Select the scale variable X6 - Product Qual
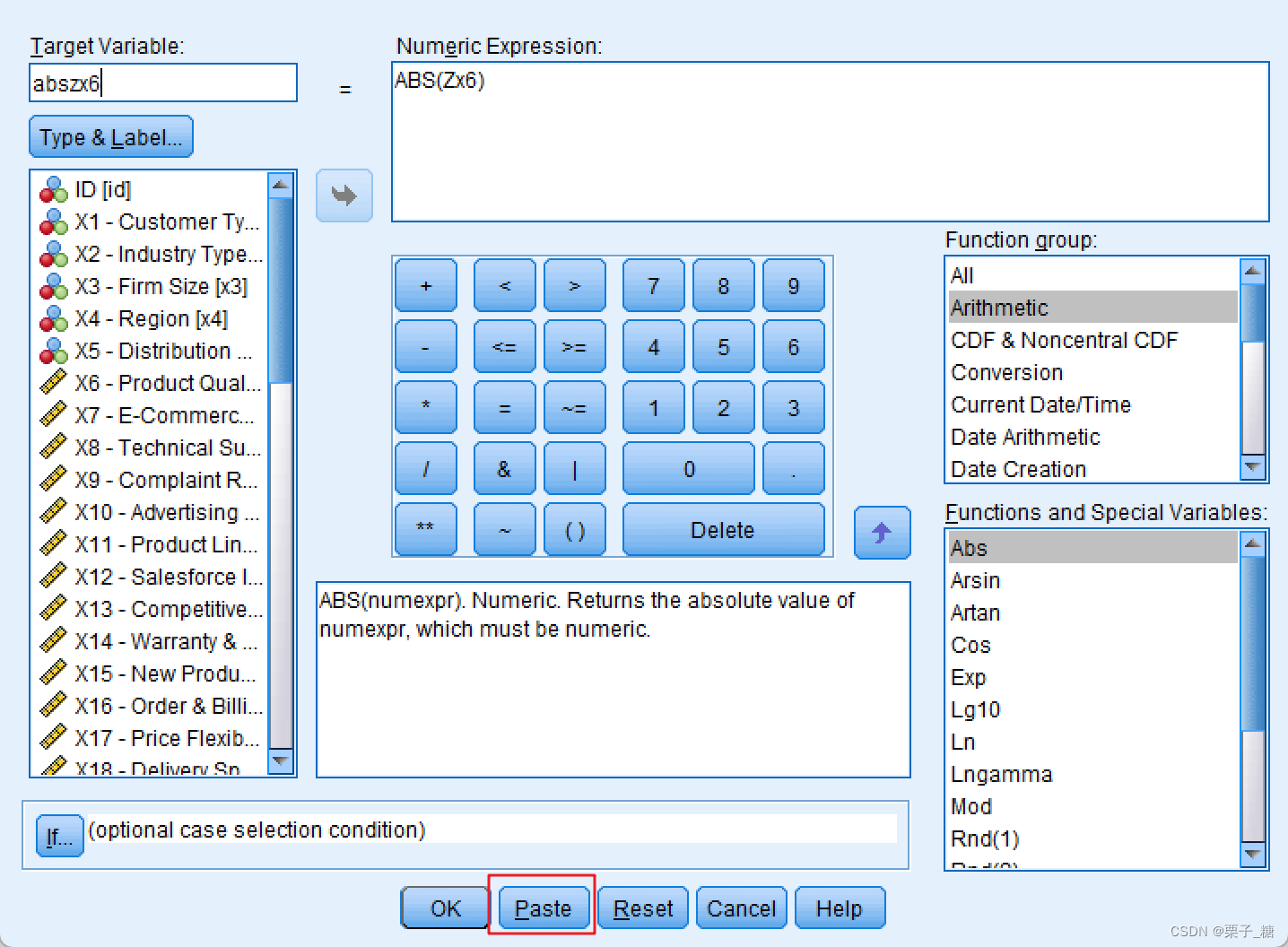Viewport: 1288px width, 947px height. click(164, 383)
